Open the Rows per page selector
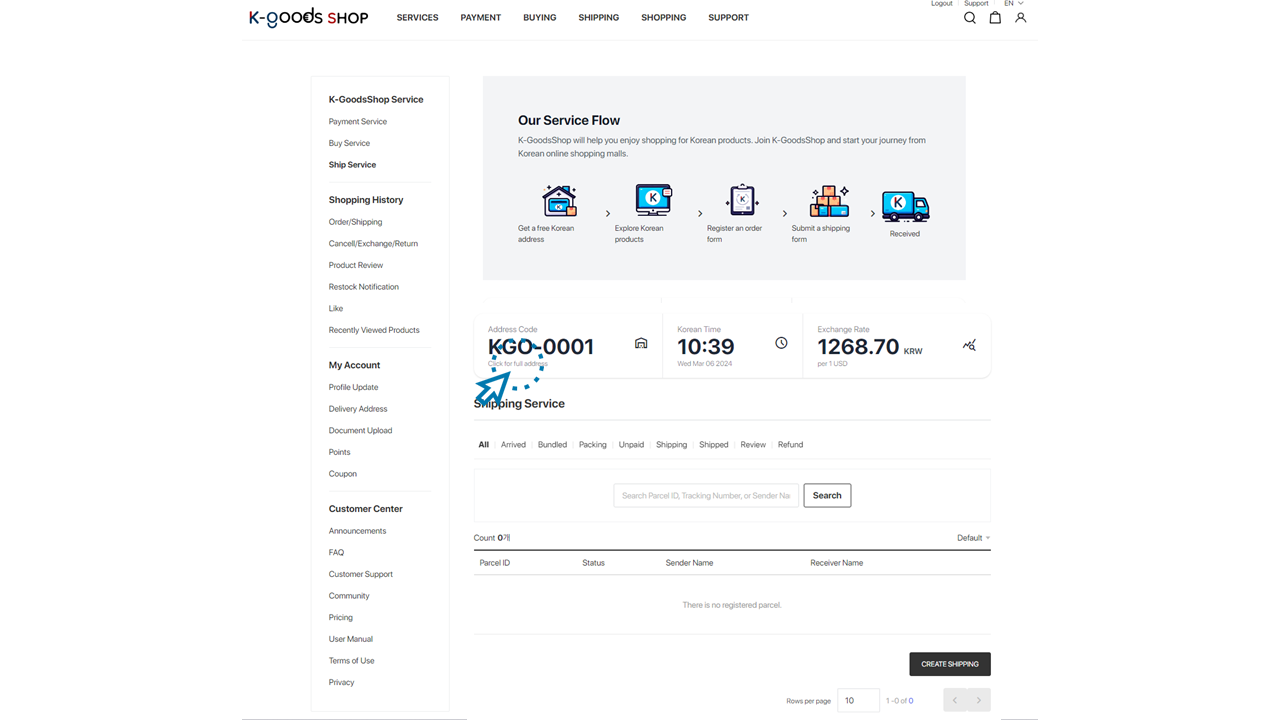The height and width of the screenshot is (720, 1280). point(858,700)
